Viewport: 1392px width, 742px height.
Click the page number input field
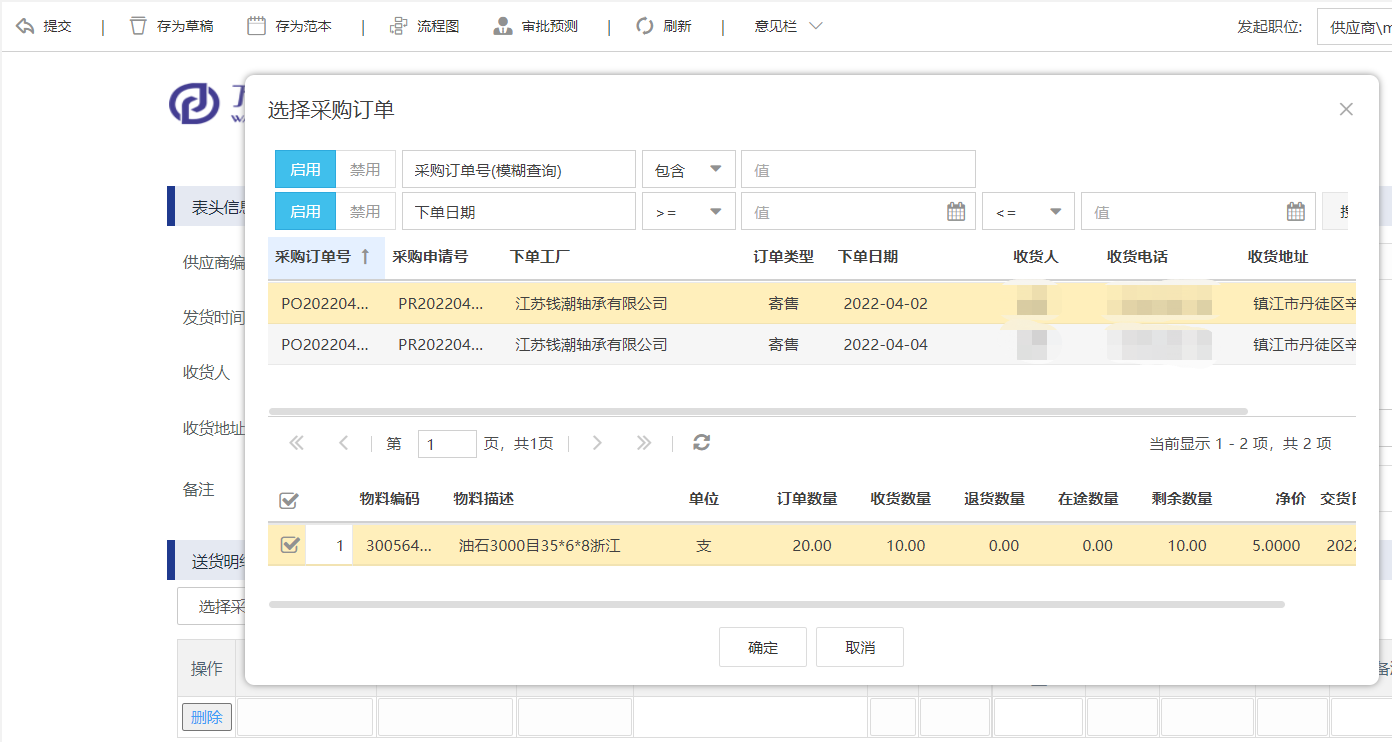(x=446, y=444)
